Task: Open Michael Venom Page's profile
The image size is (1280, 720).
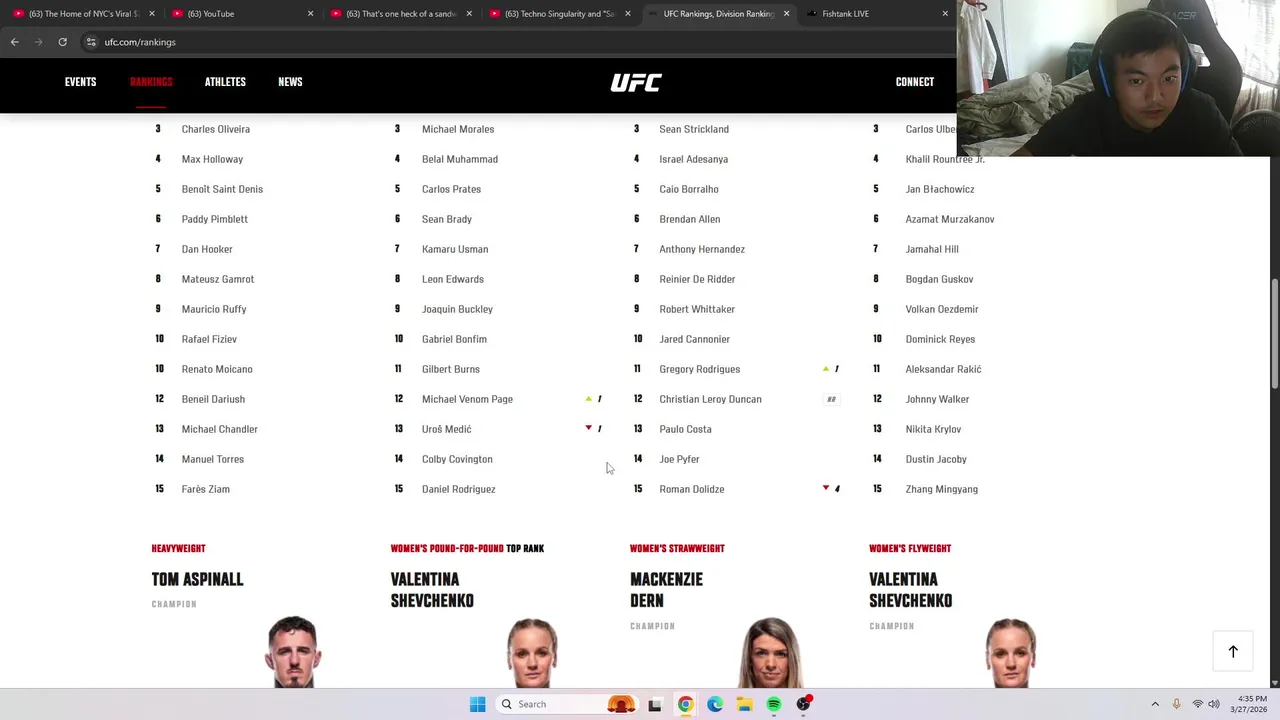Action: tap(467, 399)
